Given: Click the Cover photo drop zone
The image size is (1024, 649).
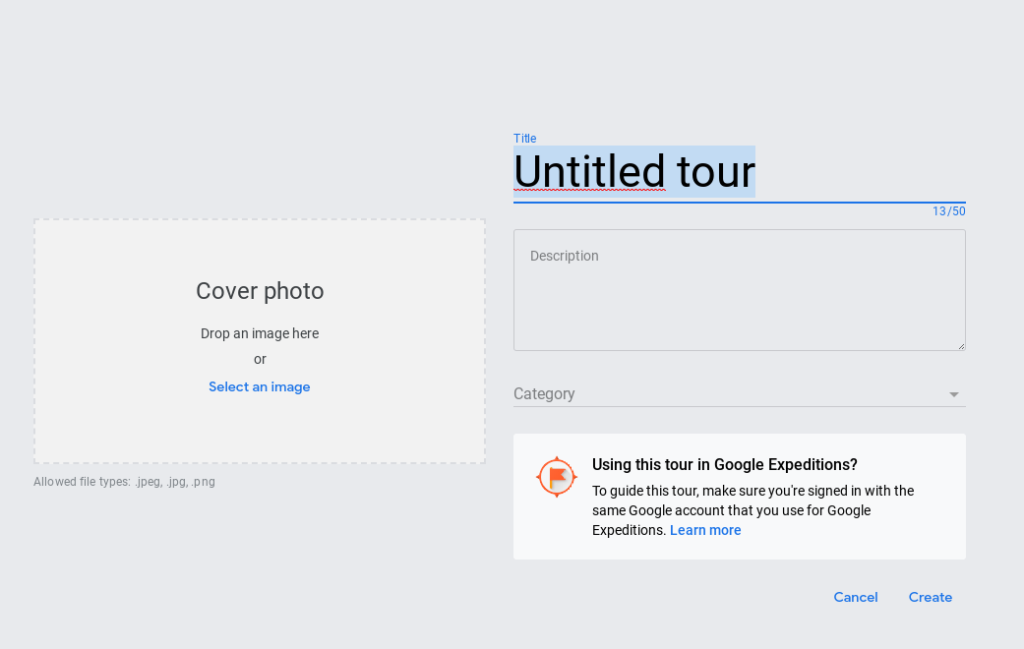Looking at the screenshot, I should click(259, 341).
